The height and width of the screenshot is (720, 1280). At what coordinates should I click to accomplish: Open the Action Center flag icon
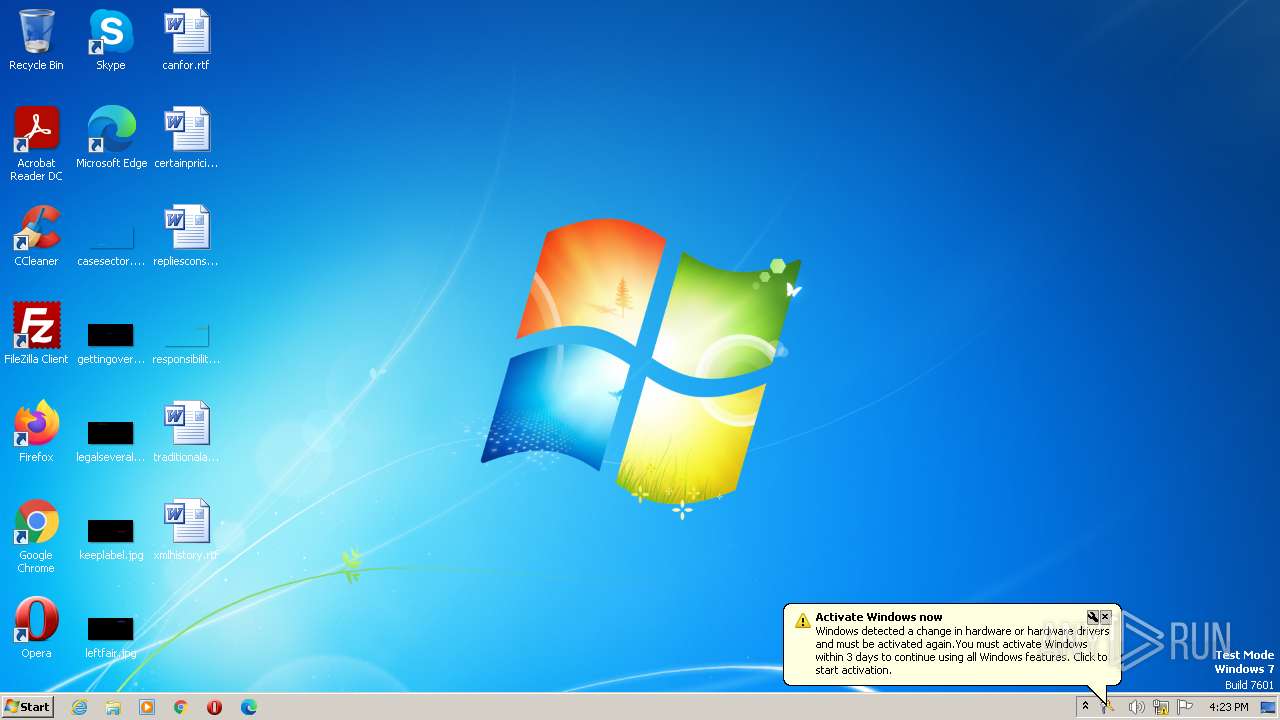pos(1185,707)
